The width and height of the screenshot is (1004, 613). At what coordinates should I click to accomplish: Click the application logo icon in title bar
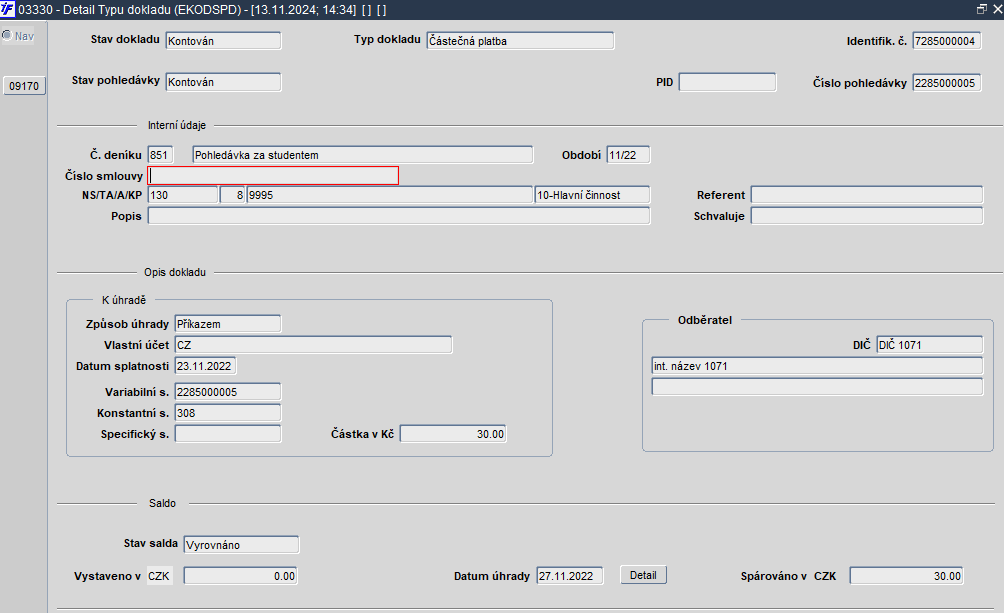click(8, 8)
